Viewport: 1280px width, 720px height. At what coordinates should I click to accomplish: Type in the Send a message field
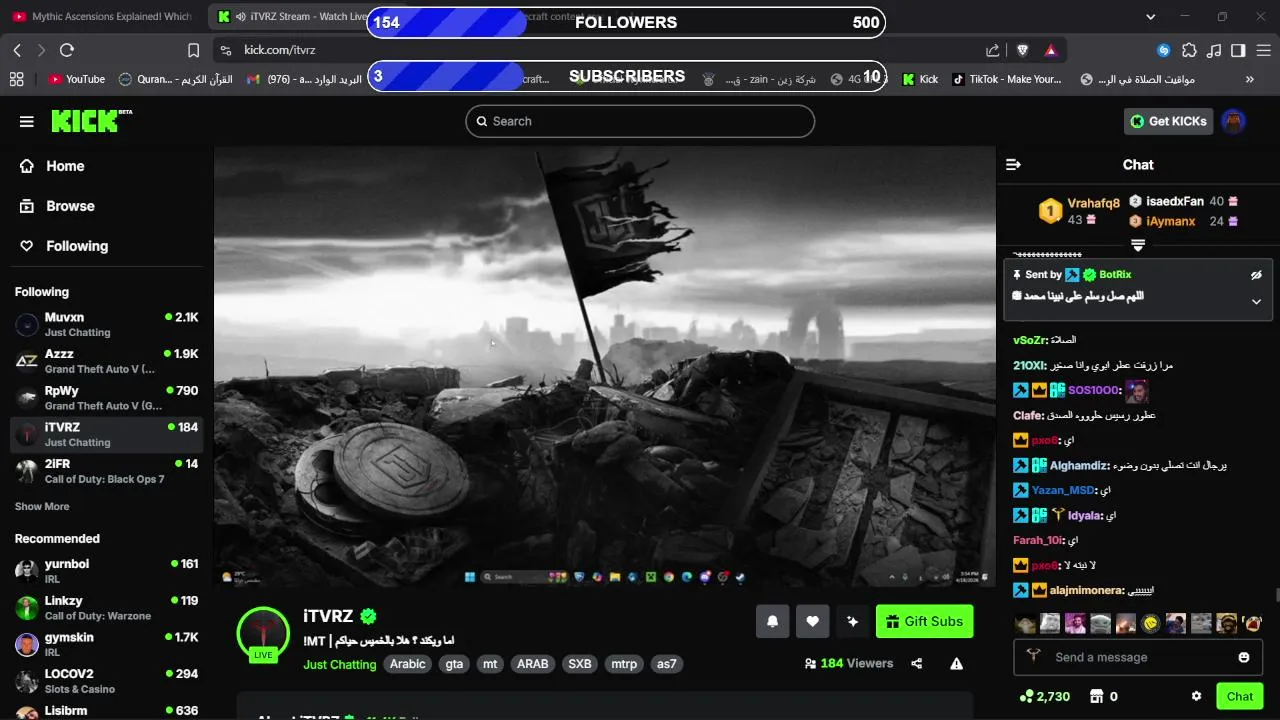pos(1140,657)
